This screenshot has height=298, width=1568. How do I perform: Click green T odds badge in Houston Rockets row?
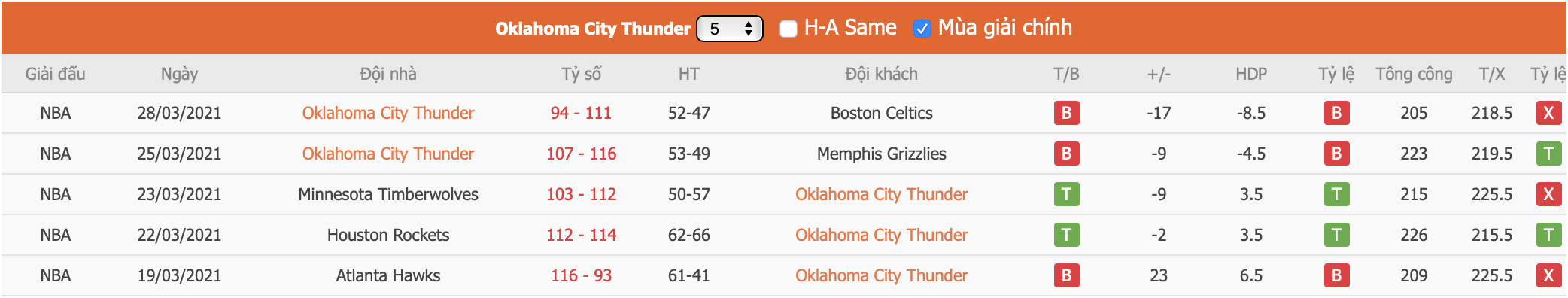[1336, 235]
